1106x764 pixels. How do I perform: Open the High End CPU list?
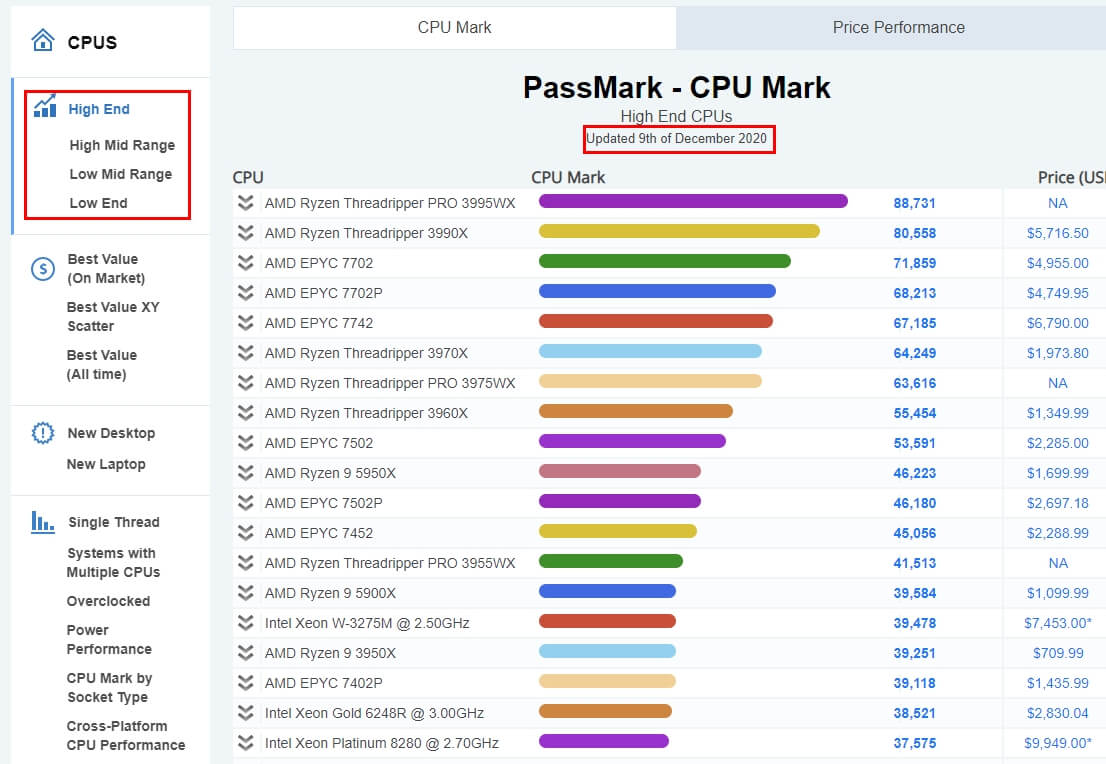[99, 109]
